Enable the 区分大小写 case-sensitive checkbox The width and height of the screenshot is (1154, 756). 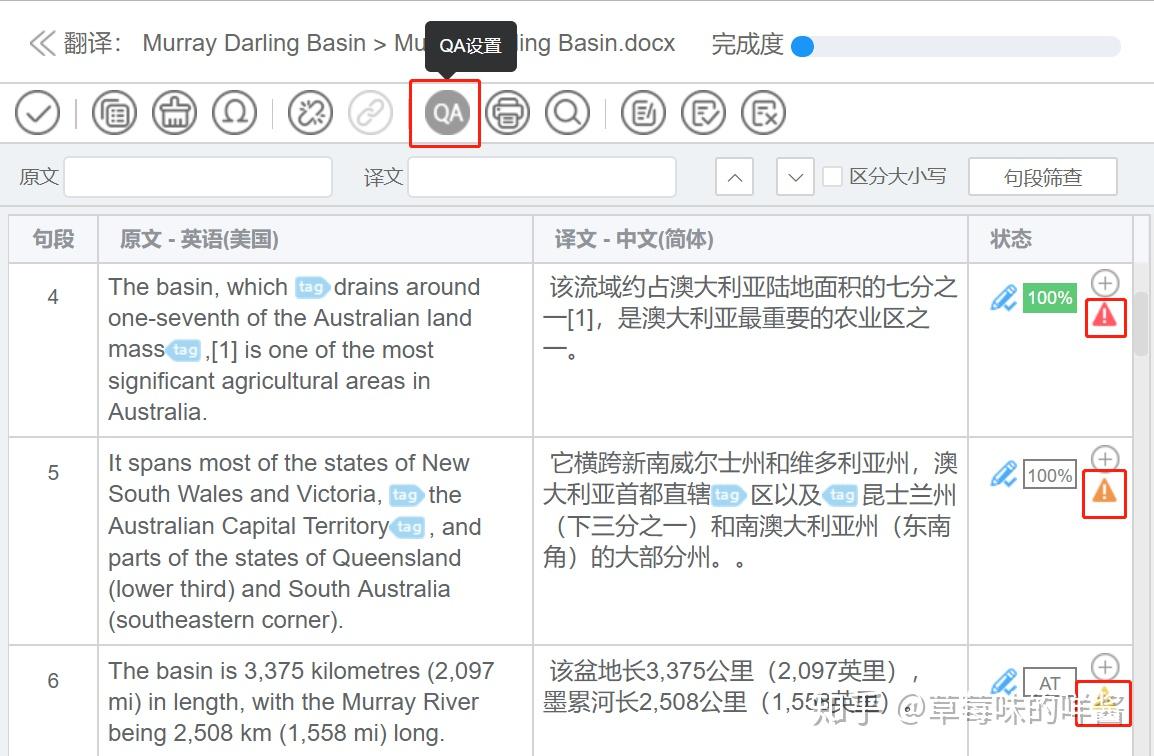(833, 176)
